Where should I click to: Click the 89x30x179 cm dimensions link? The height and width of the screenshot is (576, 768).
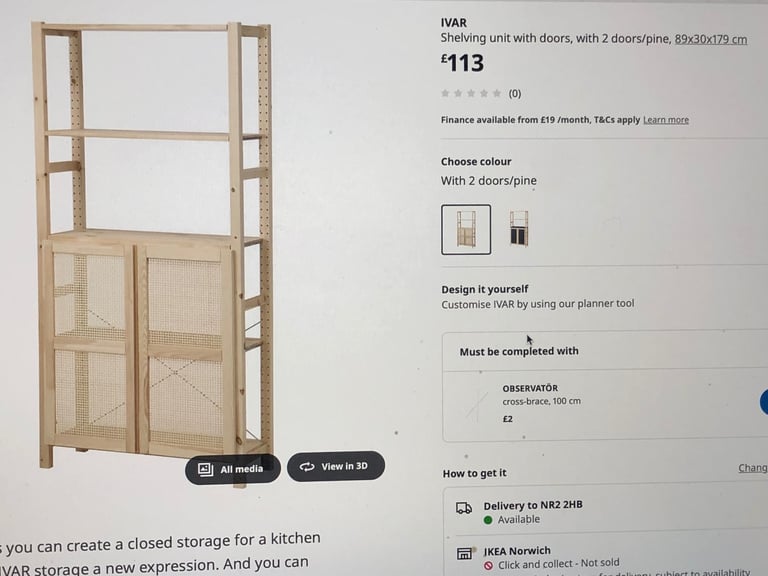[x=711, y=39]
